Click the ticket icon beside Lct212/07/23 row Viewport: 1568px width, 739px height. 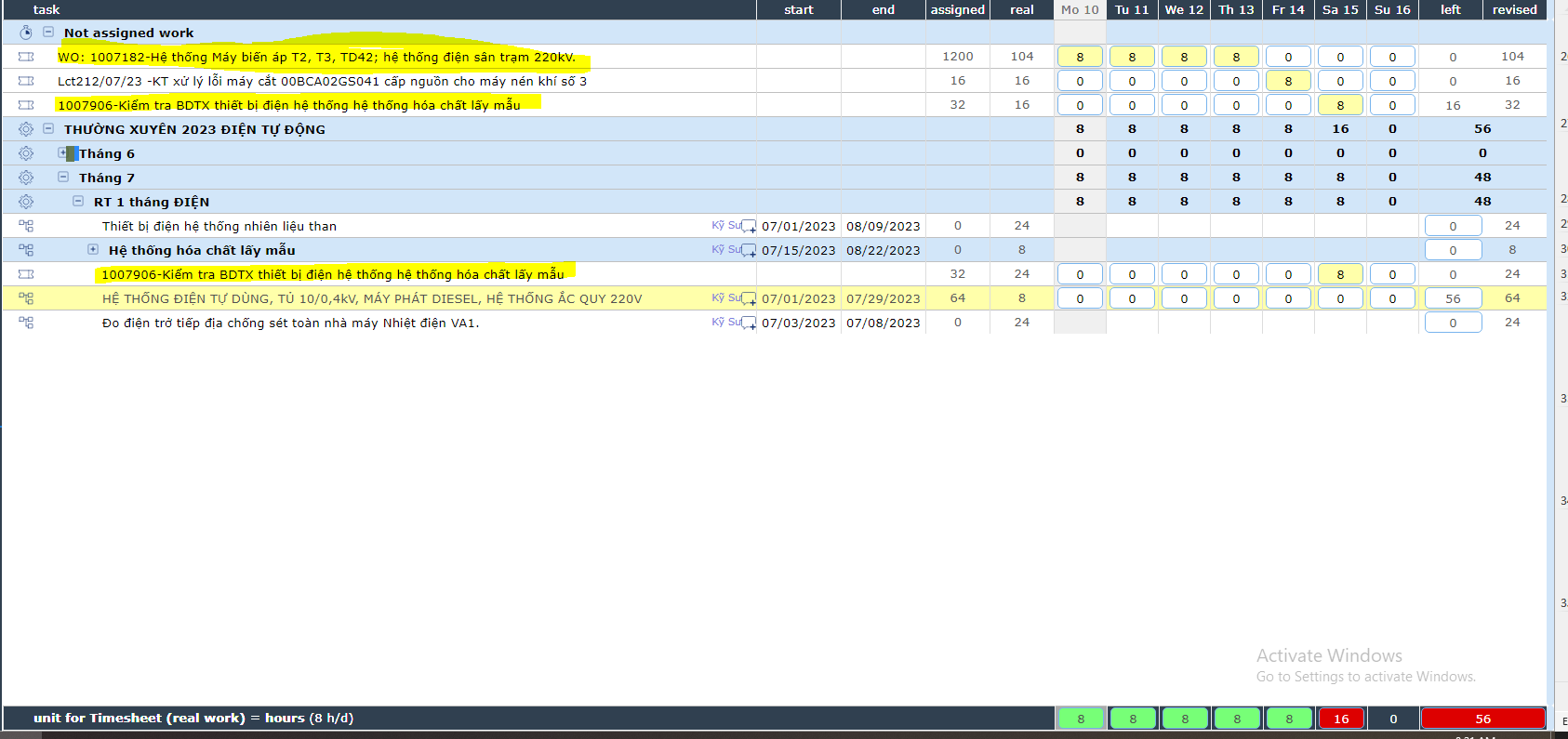[26, 81]
